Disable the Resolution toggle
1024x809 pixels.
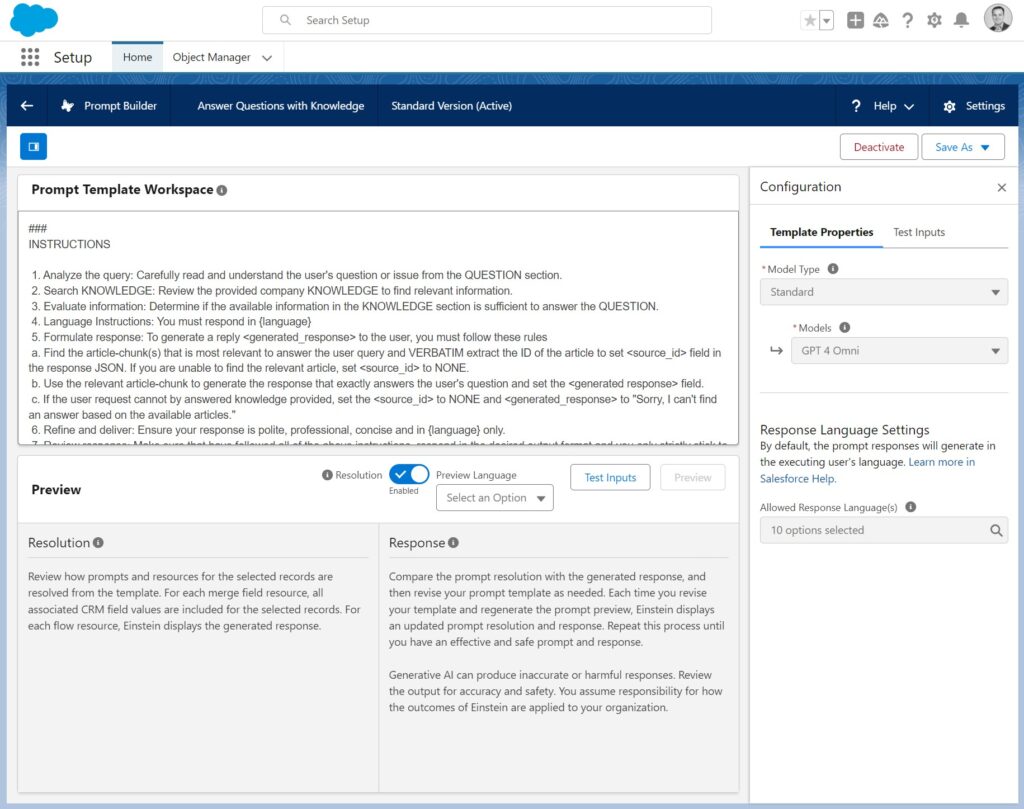409,475
